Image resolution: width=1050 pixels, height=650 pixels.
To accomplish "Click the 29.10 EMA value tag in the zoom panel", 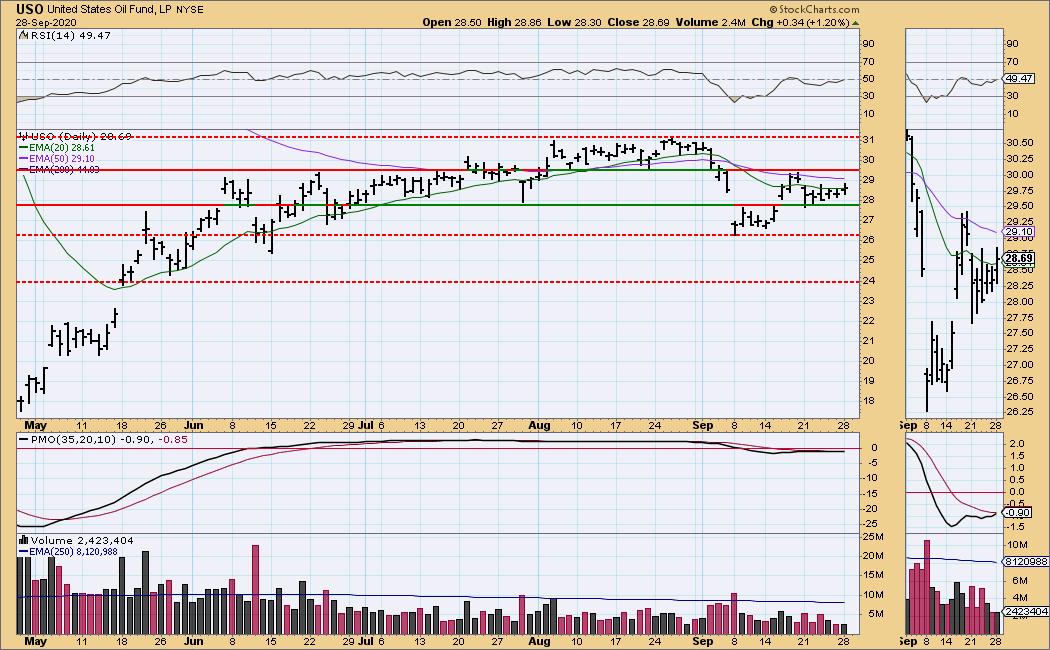I will coord(1019,232).
